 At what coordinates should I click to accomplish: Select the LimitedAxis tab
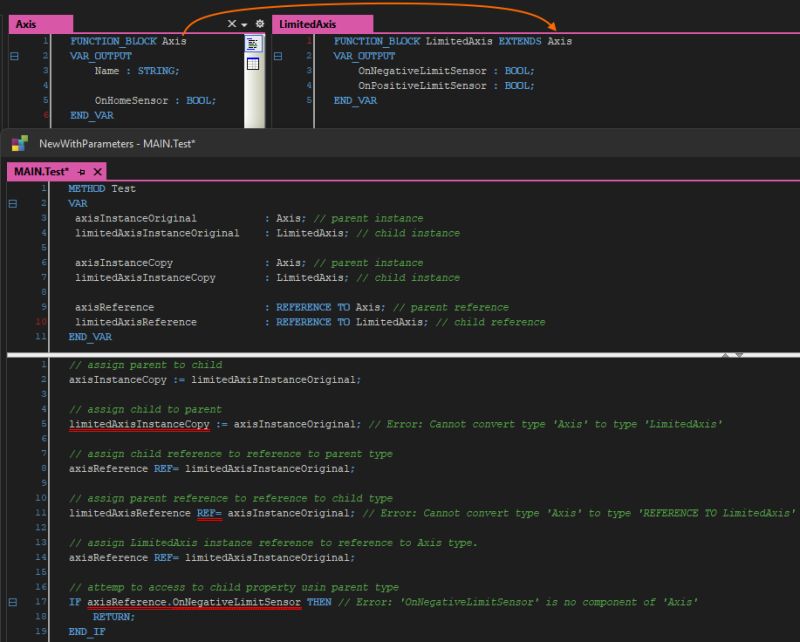point(322,24)
